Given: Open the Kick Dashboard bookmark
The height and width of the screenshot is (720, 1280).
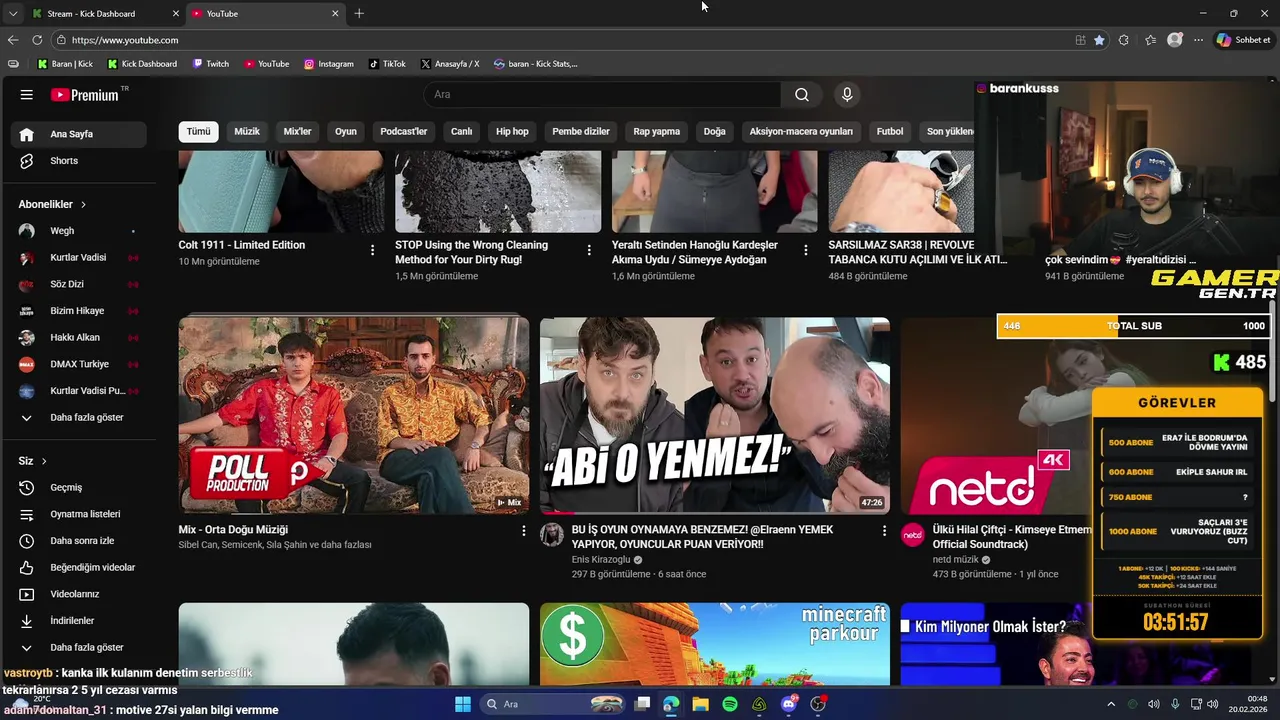Looking at the screenshot, I should pyautogui.click(x=142, y=64).
